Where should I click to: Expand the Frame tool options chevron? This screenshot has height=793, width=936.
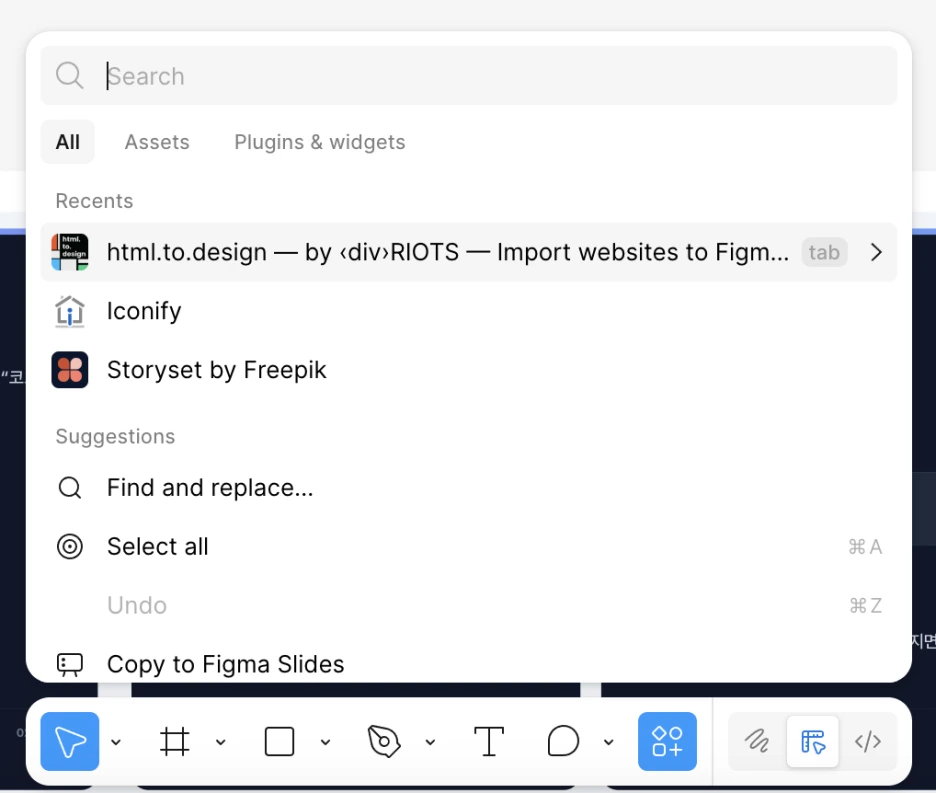(x=221, y=742)
